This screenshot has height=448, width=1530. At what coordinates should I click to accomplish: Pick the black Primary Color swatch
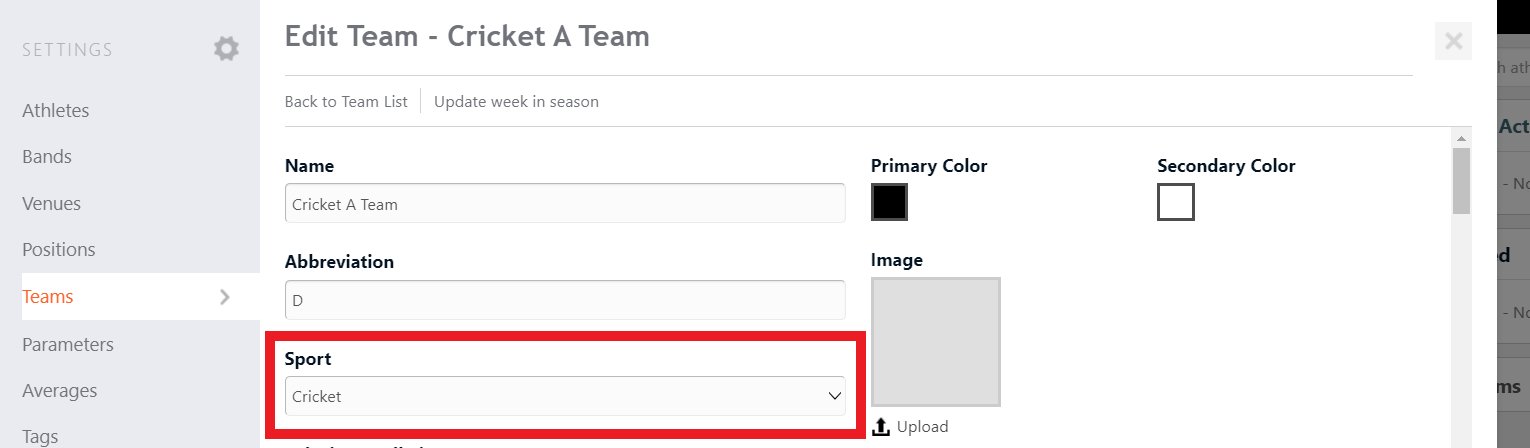(889, 202)
